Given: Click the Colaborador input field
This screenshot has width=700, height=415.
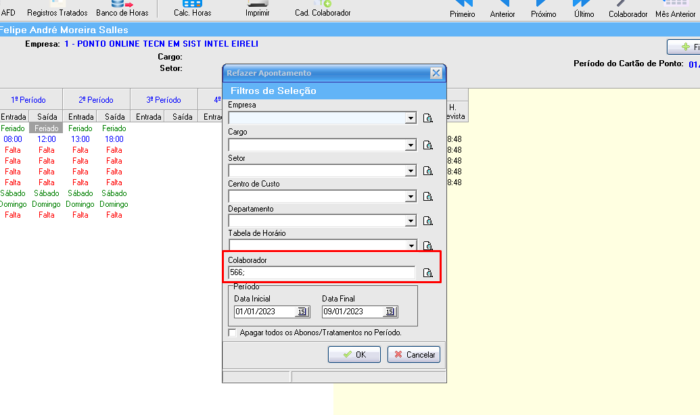Looking at the screenshot, I should (321, 273).
